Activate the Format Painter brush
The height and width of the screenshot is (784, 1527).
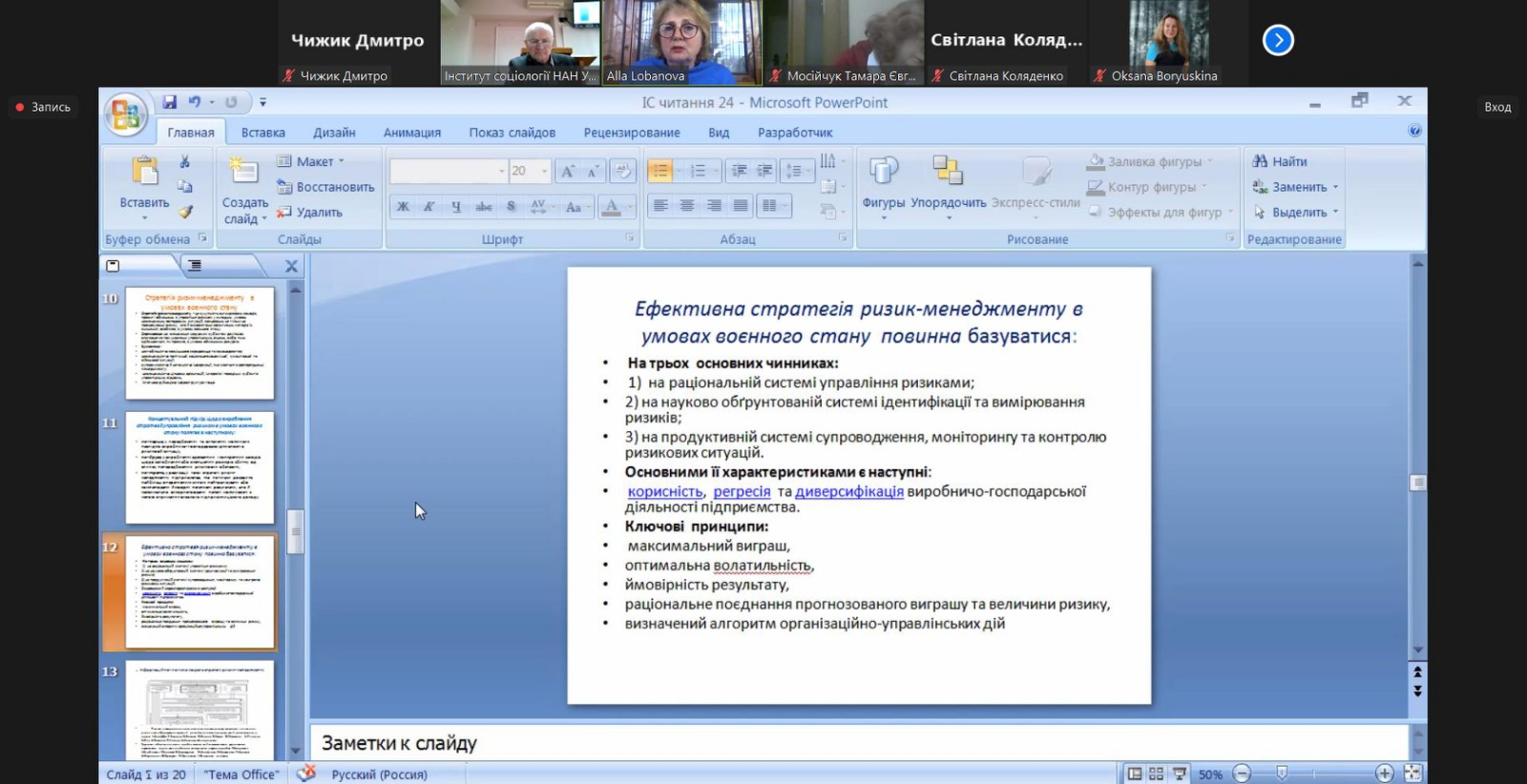(x=185, y=212)
